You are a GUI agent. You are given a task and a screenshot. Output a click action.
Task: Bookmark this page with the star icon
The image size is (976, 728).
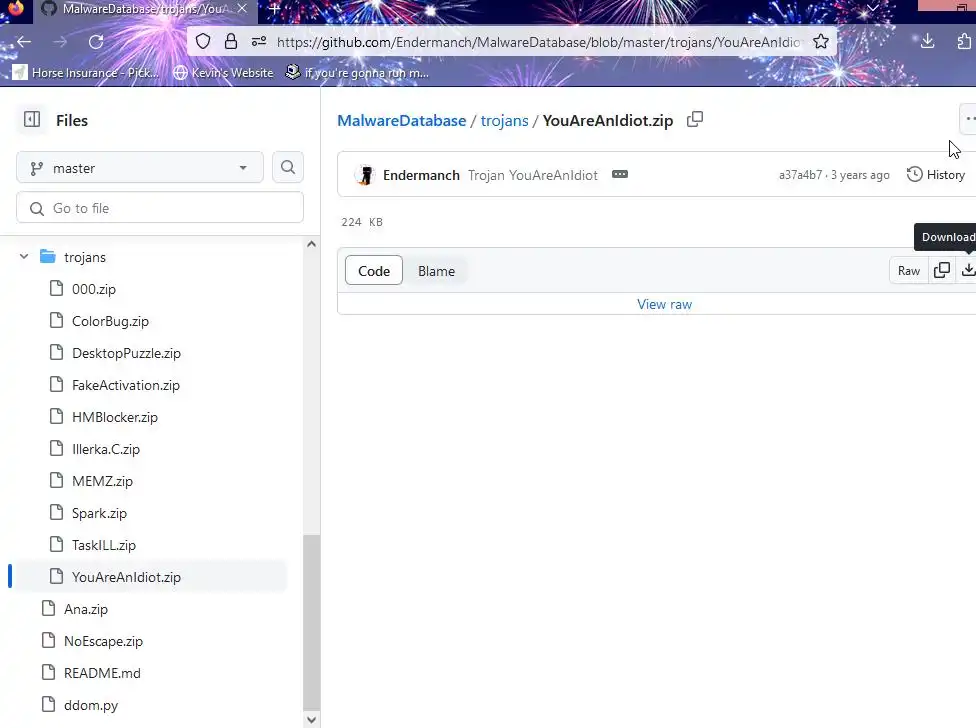point(821,42)
